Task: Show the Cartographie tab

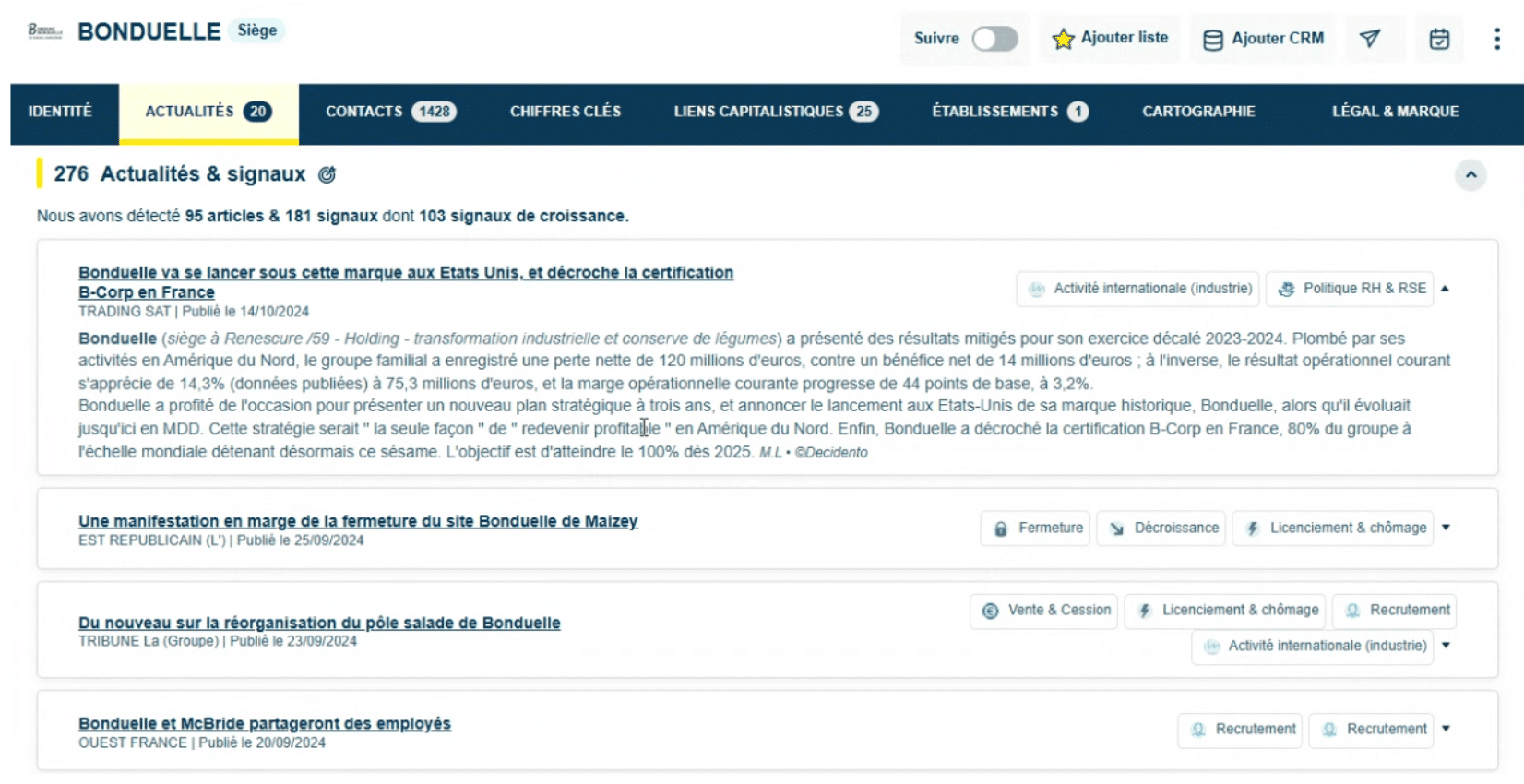Action: click(1198, 112)
